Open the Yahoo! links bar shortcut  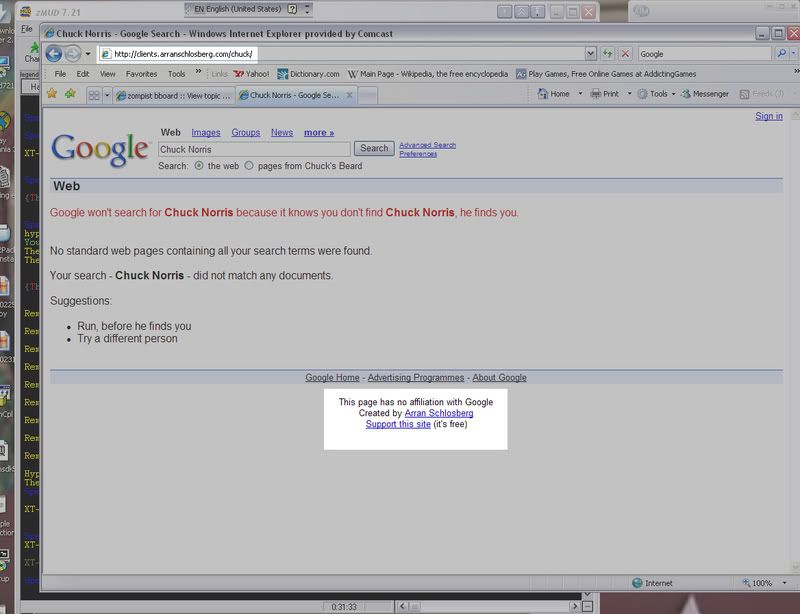pyautogui.click(x=251, y=74)
